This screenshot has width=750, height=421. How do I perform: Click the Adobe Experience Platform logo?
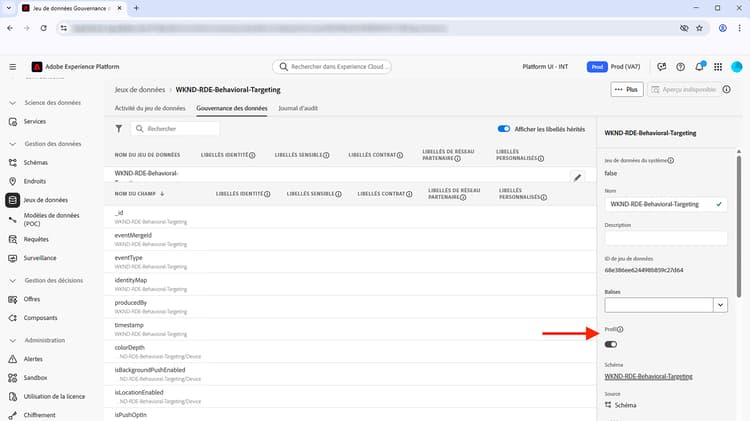point(37,66)
